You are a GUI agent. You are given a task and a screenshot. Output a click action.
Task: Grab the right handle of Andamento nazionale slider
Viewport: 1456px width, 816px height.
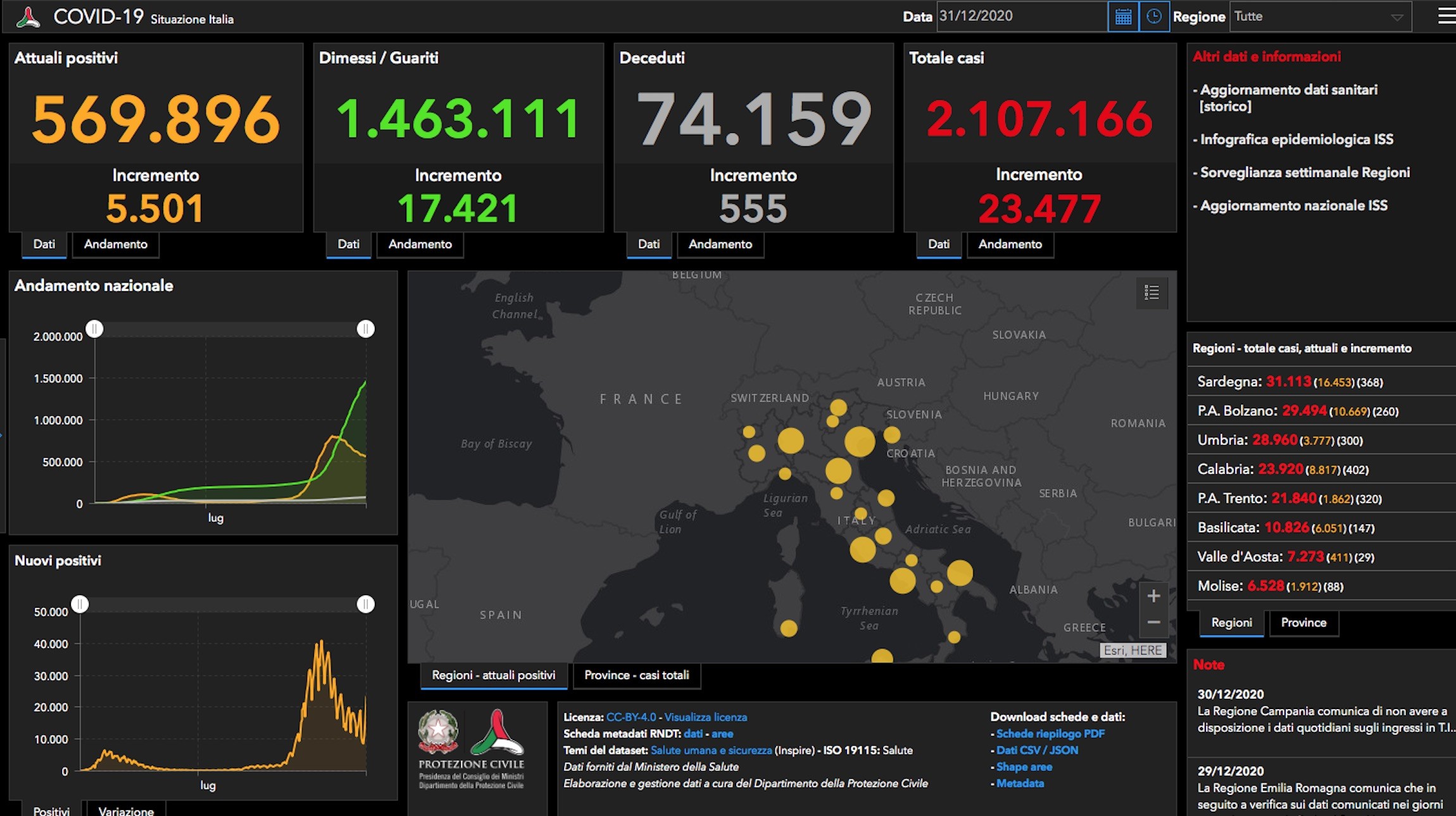[x=365, y=329]
